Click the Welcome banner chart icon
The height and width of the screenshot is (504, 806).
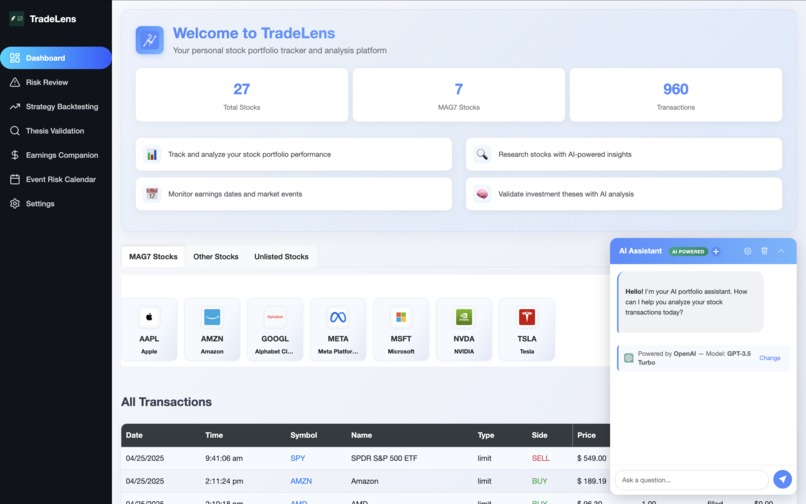coord(150,40)
